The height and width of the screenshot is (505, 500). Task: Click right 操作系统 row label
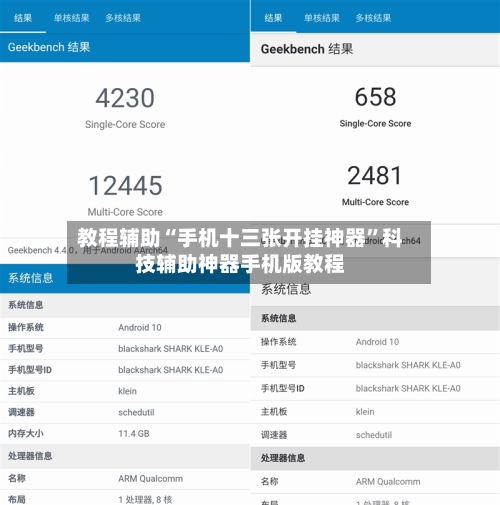pos(278,342)
